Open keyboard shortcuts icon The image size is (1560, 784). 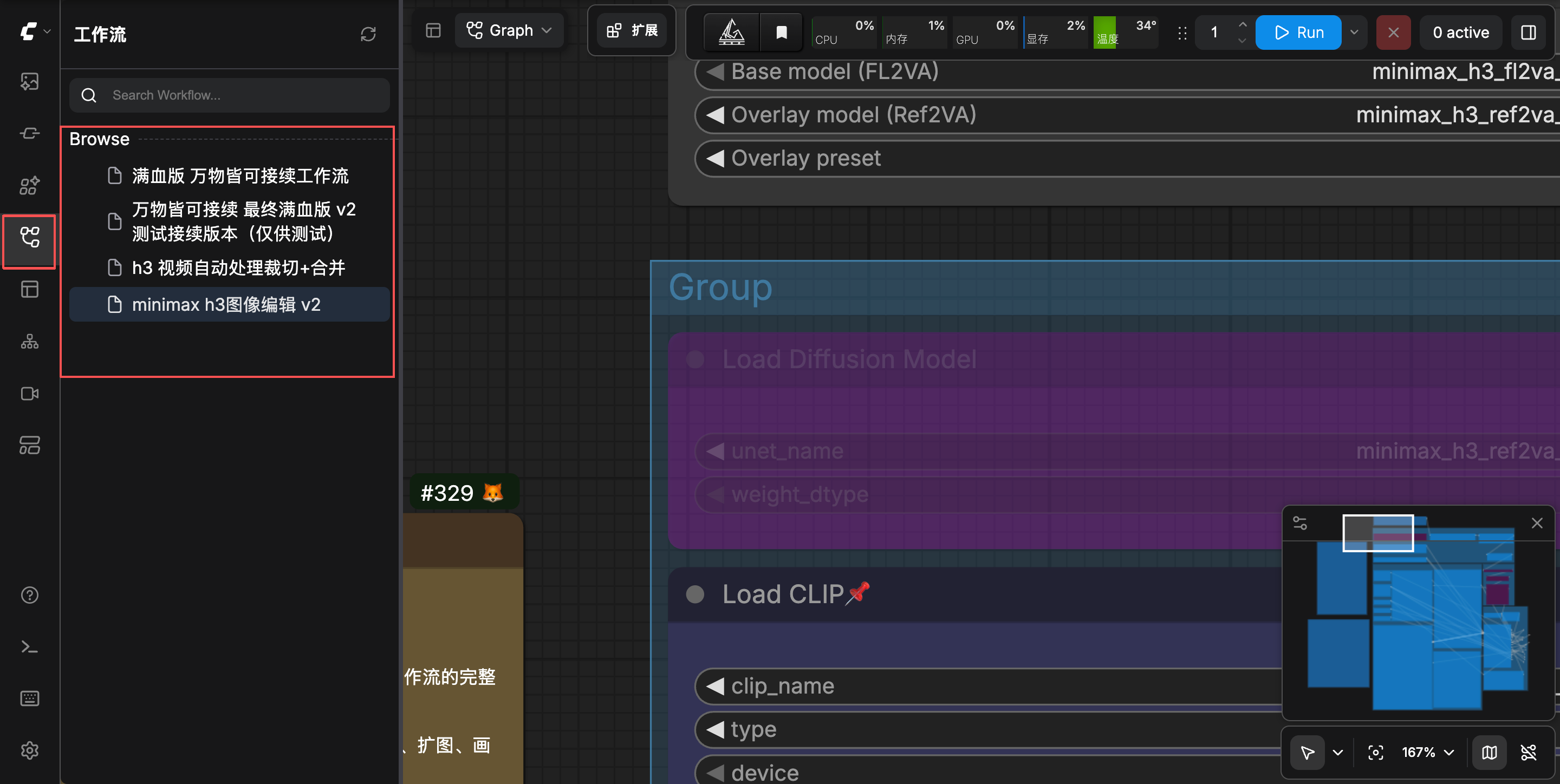point(29,698)
